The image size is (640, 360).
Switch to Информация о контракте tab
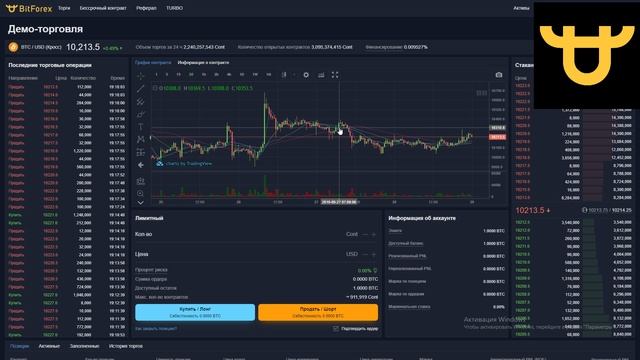(x=203, y=63)
